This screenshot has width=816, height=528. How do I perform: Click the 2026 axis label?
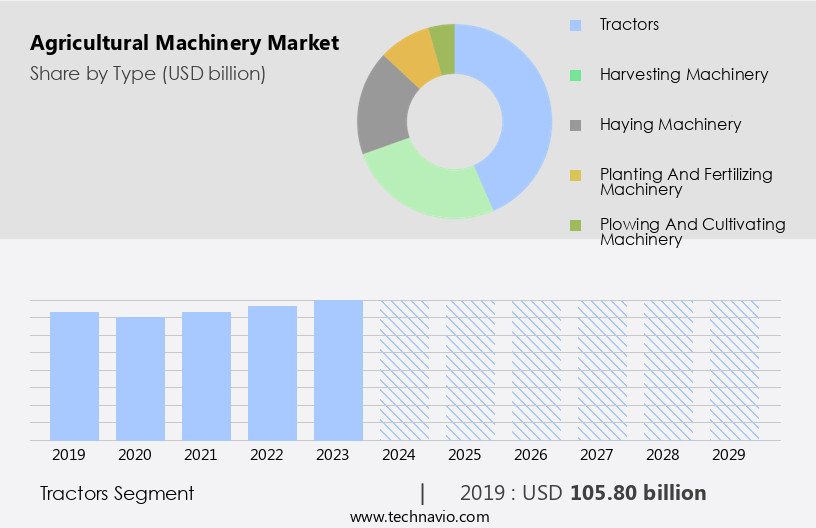(x=531, y=455)
